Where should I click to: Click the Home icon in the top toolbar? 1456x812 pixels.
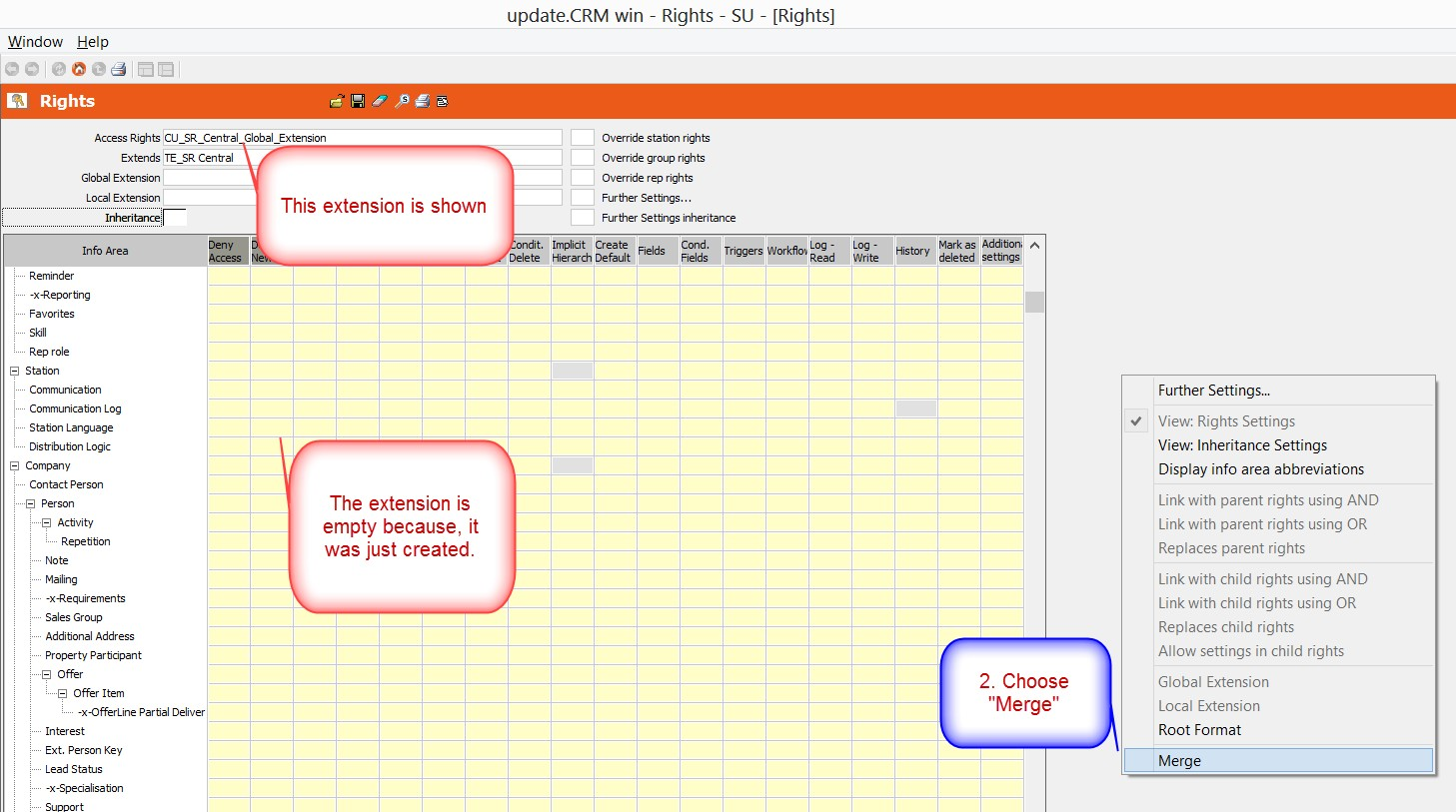point(79,69)
